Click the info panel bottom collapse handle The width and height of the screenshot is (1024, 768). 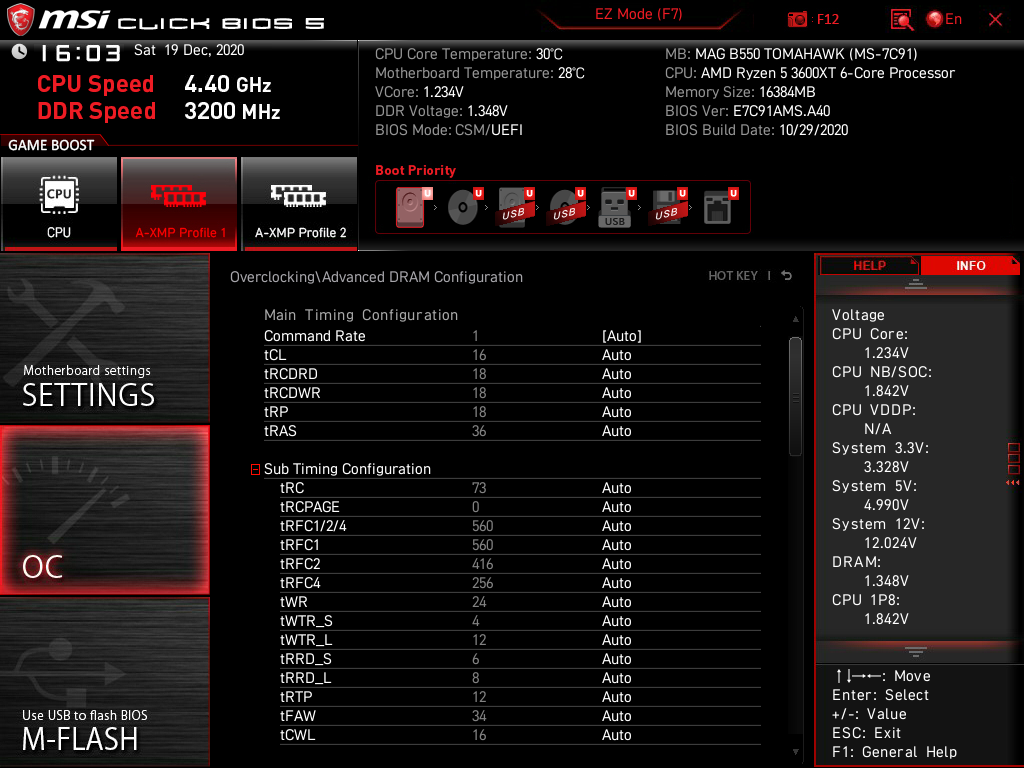[916, 652]
